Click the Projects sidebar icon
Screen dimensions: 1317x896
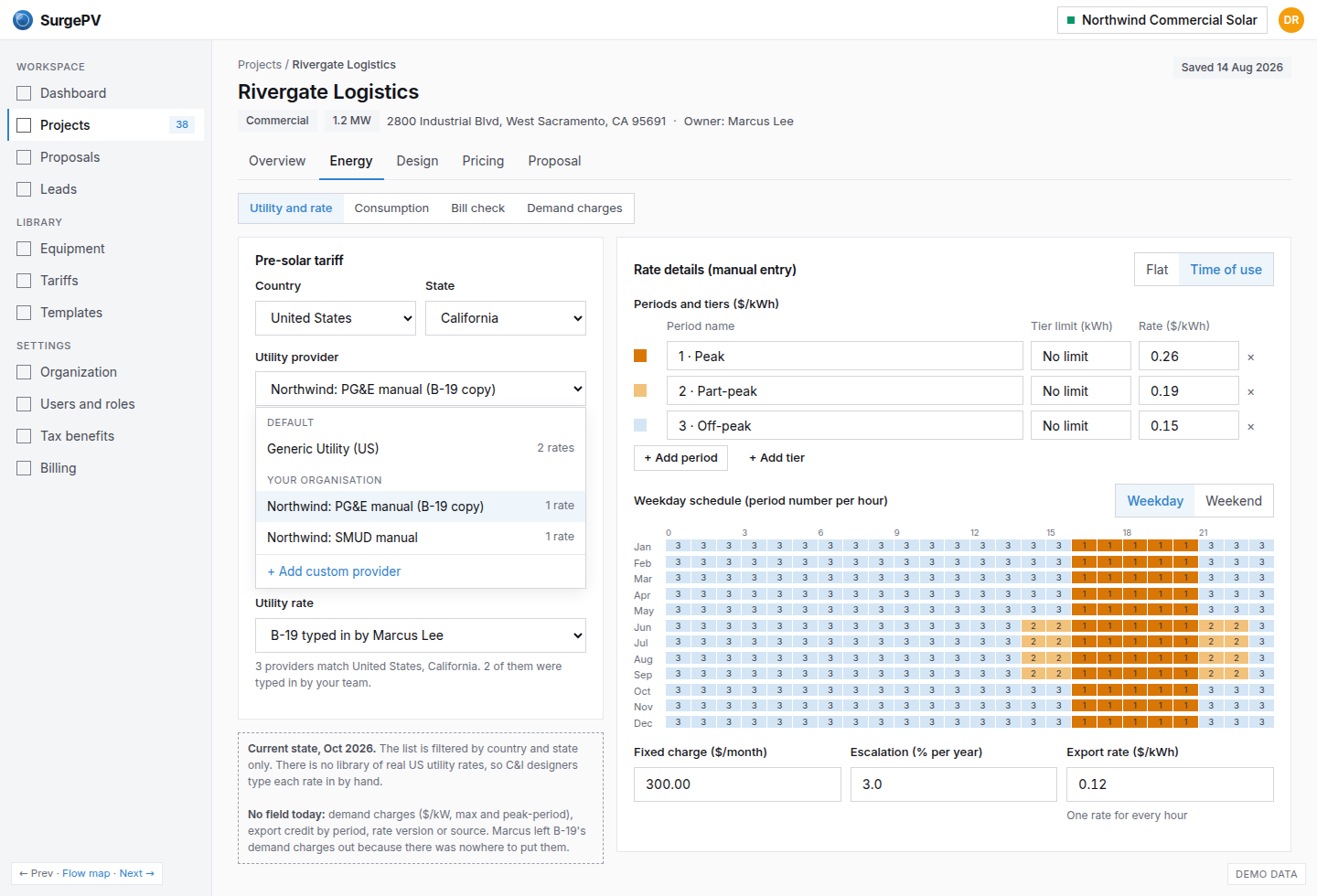pos(24,125)
